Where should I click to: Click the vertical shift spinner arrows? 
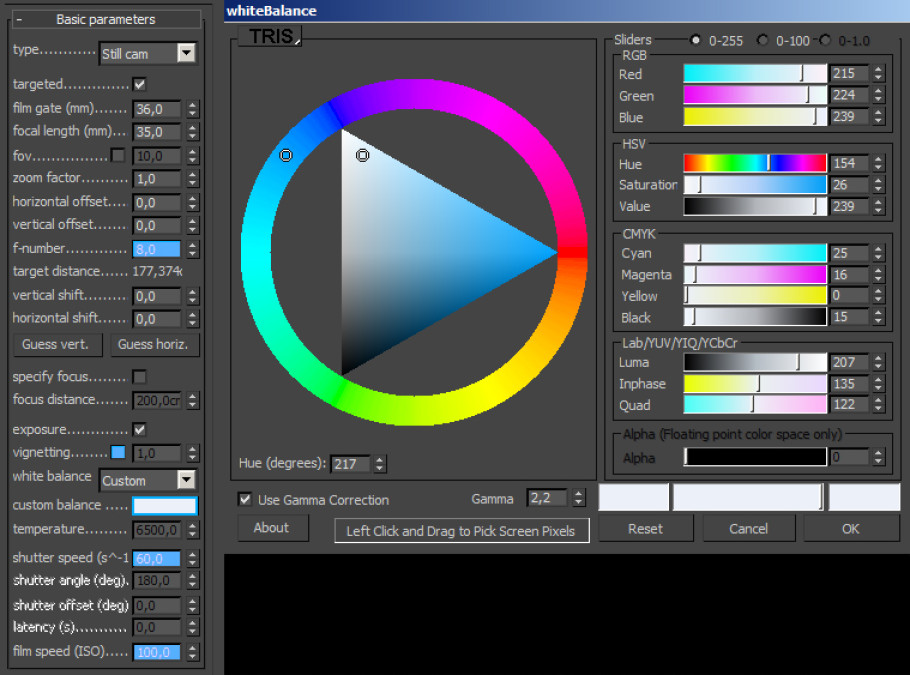(x=193, y=296)
